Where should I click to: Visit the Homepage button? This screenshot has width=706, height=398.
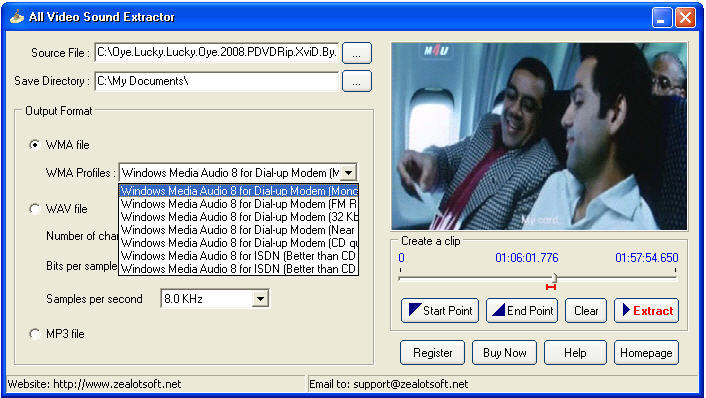click(x=646, y=353)
